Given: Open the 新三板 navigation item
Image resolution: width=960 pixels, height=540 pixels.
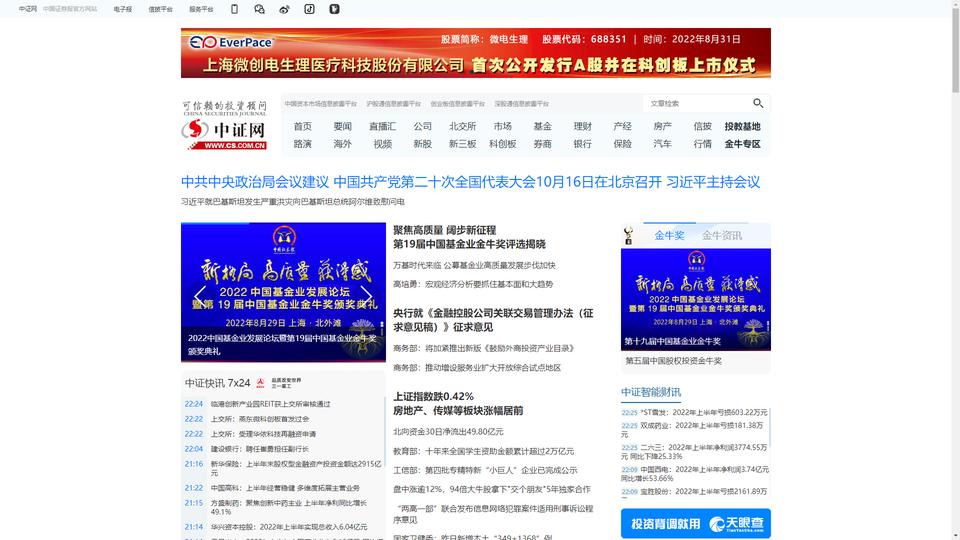Looking at the screenshot, I should [462, 144].
